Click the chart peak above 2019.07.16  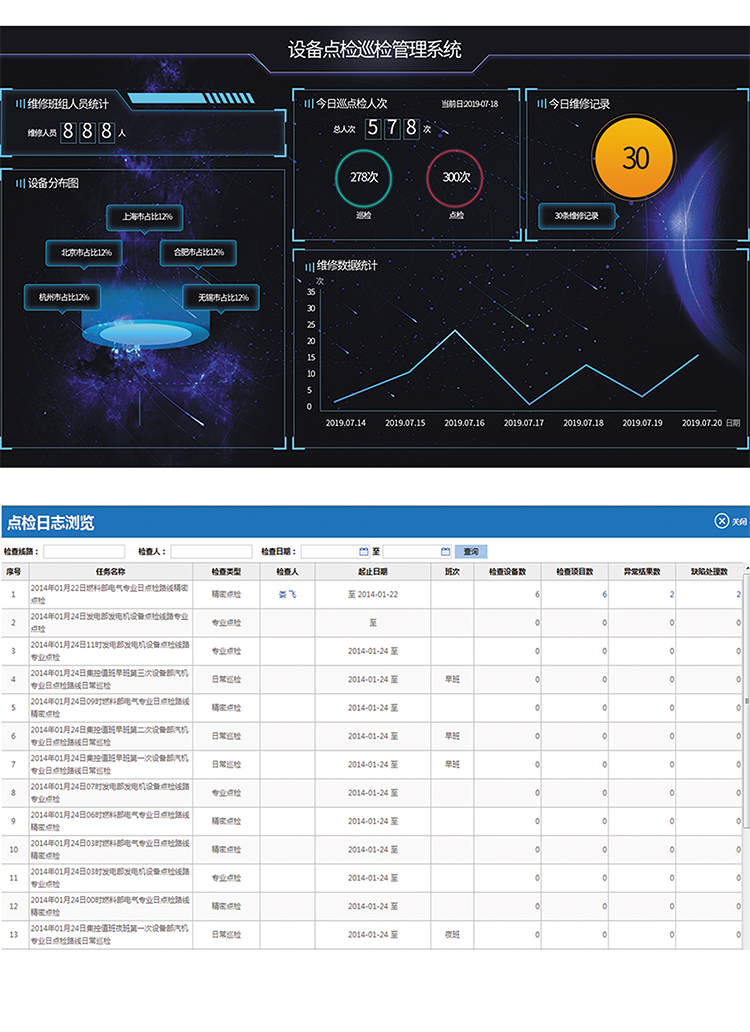click(455, 331)
